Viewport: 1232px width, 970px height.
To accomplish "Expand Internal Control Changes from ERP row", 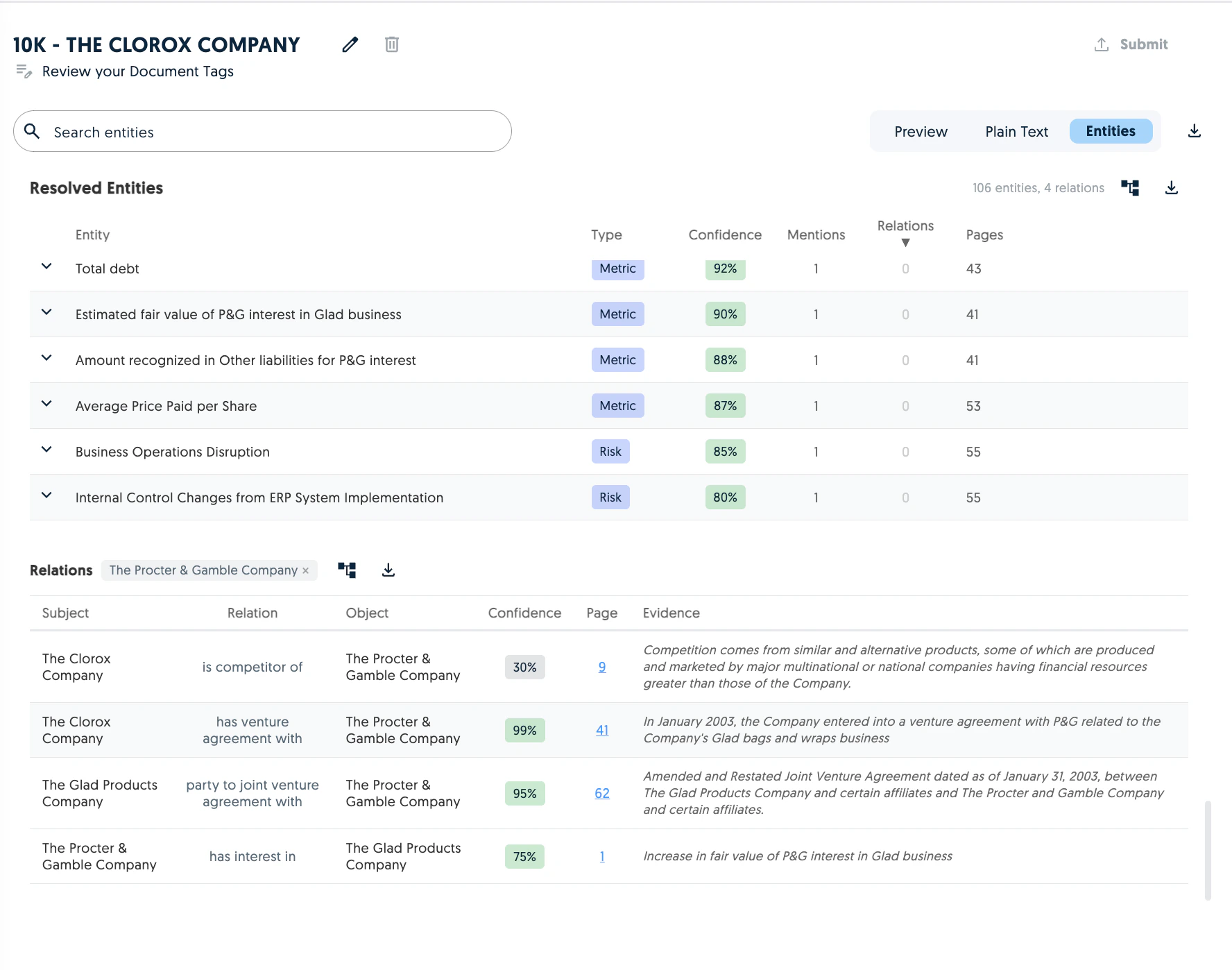I will coord(46,495).
